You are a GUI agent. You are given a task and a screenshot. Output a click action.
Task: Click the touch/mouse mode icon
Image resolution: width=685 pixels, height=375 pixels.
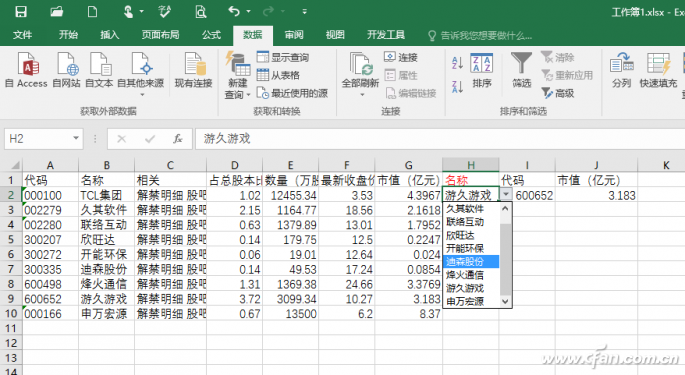pyautogui.click(x=128, y=11)
